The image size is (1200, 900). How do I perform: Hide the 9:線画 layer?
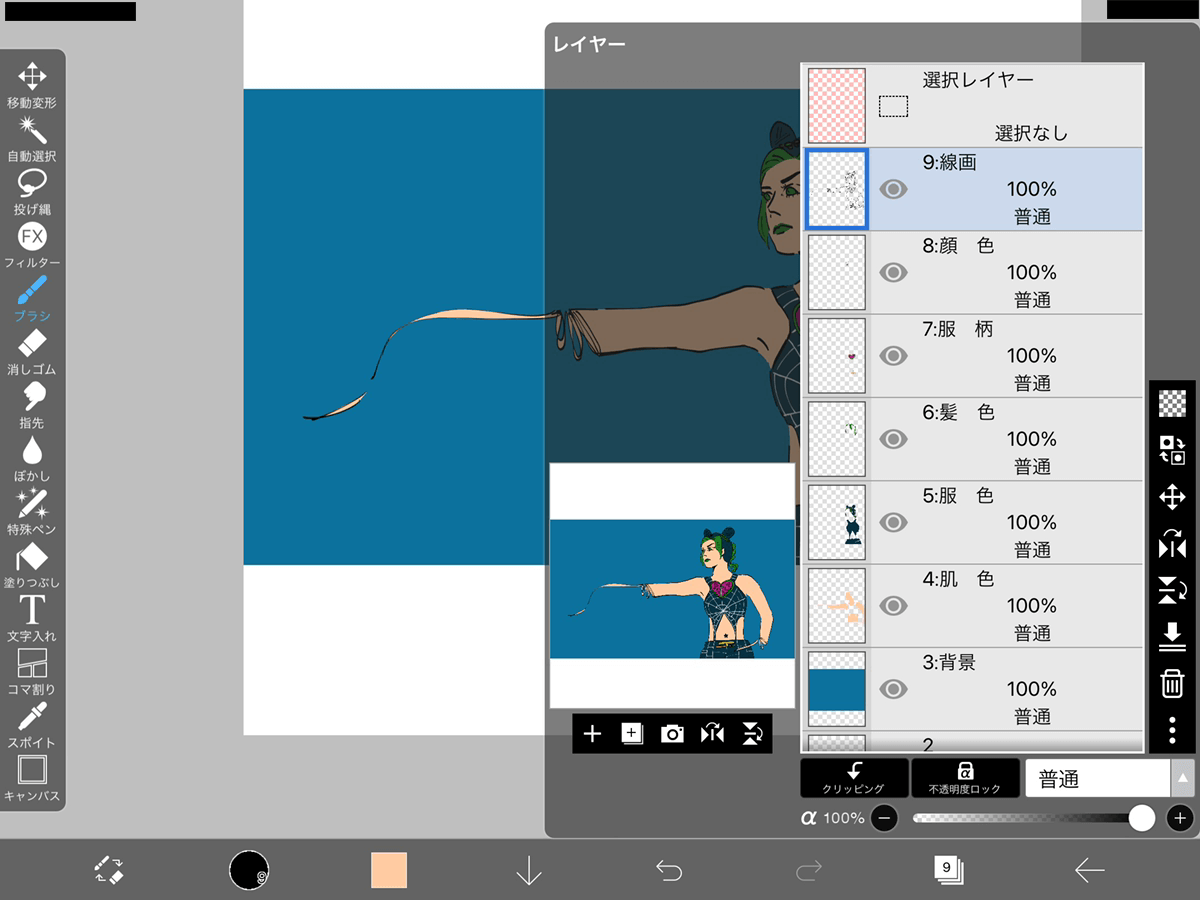point(893,189)
